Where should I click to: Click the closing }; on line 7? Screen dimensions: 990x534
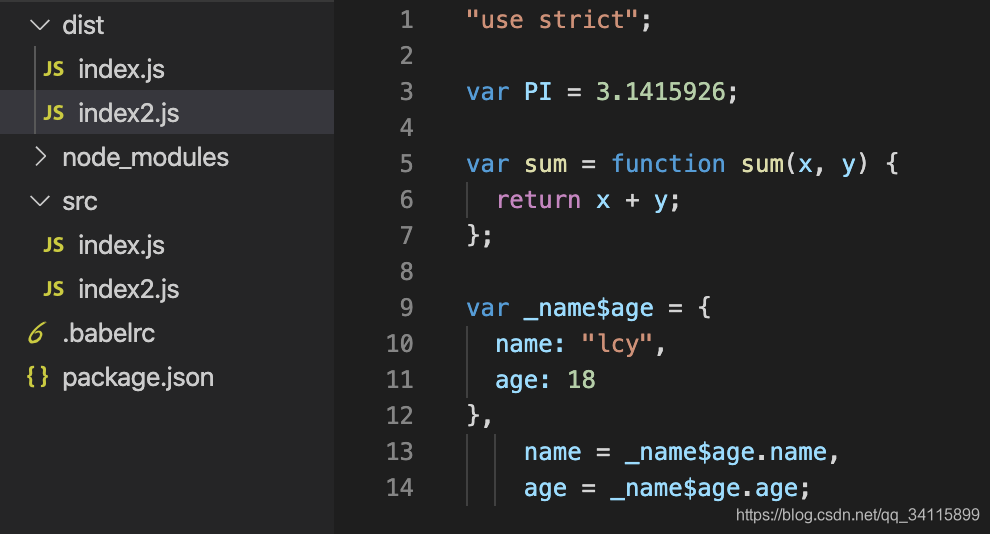479,235
